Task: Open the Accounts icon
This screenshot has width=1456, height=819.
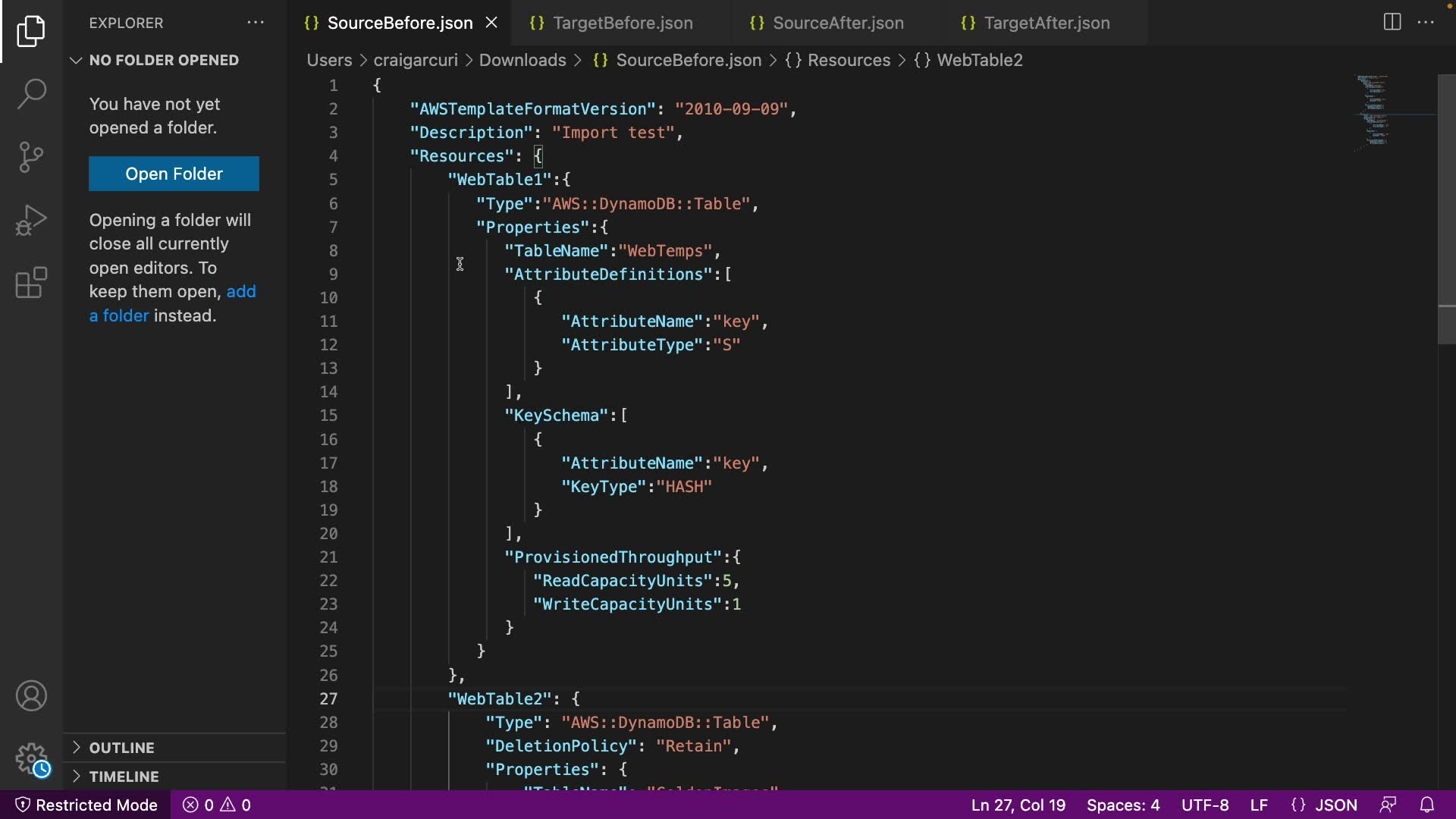Action: click(31, 695)
